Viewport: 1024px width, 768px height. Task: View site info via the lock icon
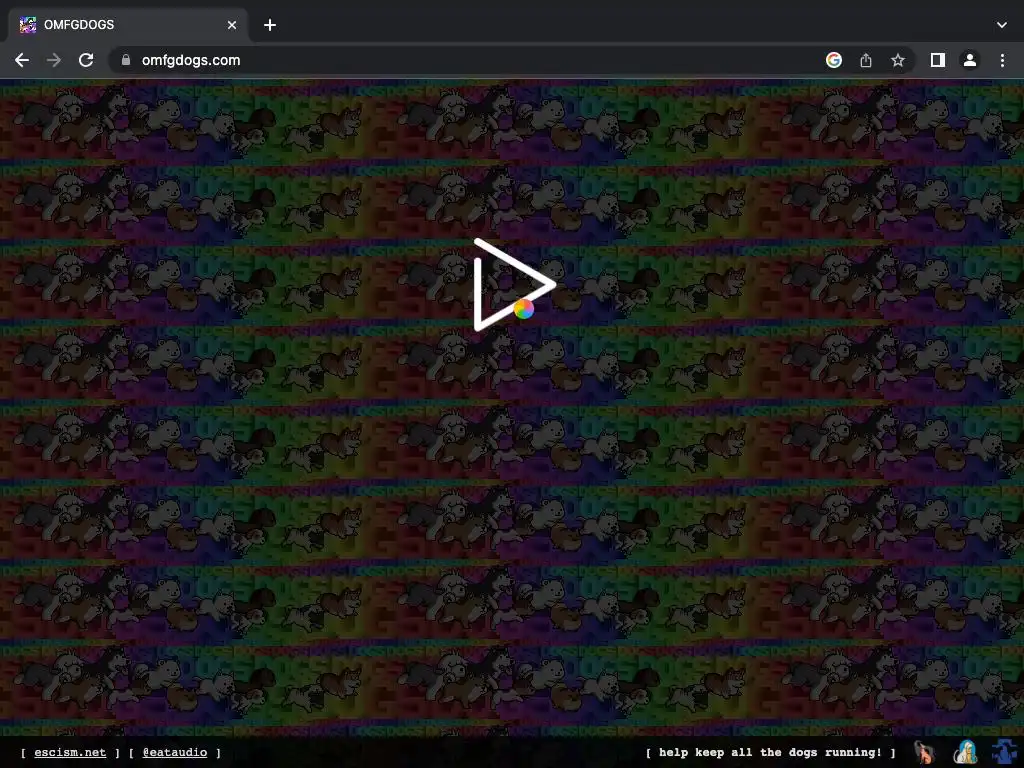click(126, 60)
